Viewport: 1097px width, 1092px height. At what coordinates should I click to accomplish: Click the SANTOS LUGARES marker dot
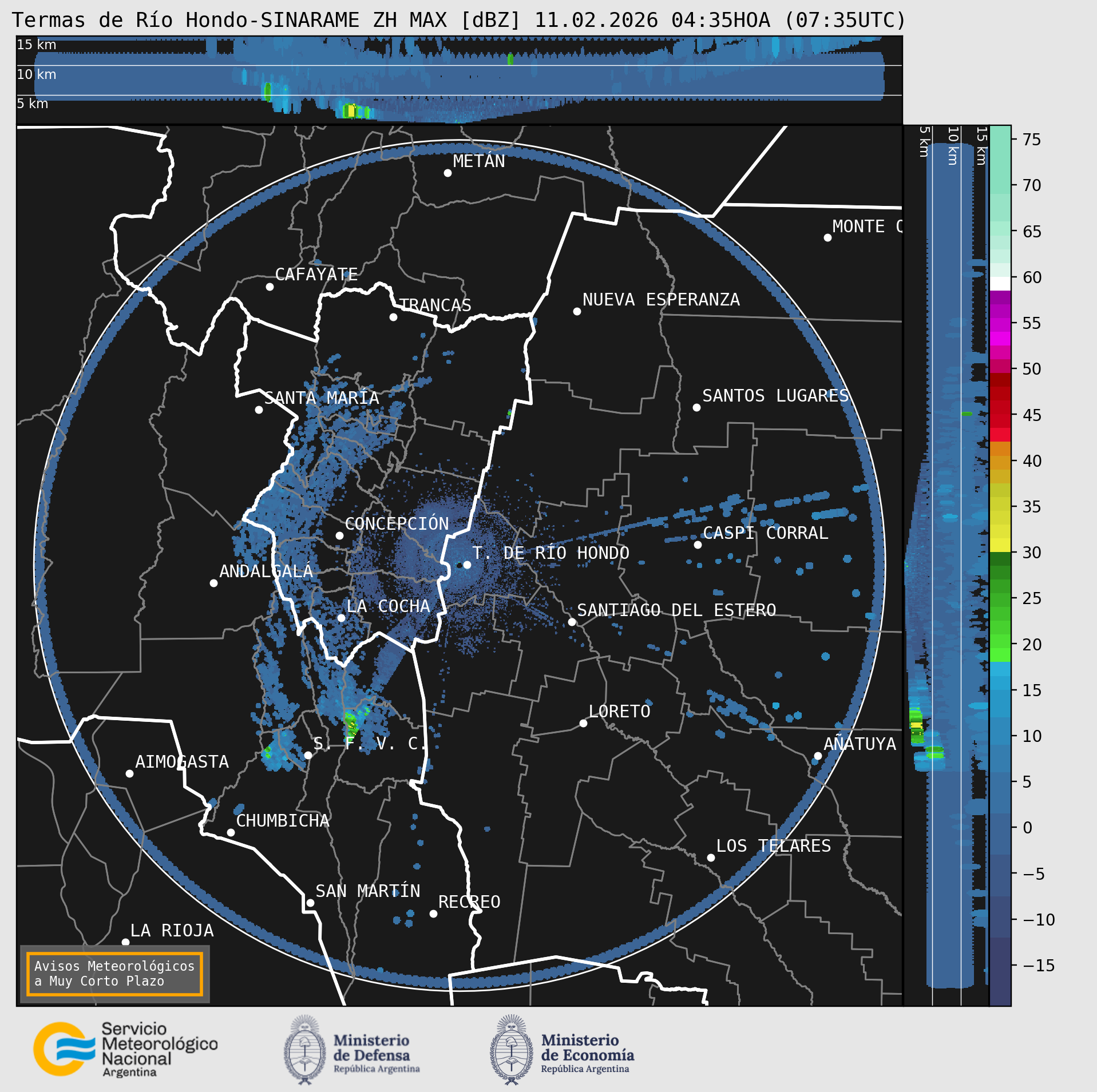(696, 407)
